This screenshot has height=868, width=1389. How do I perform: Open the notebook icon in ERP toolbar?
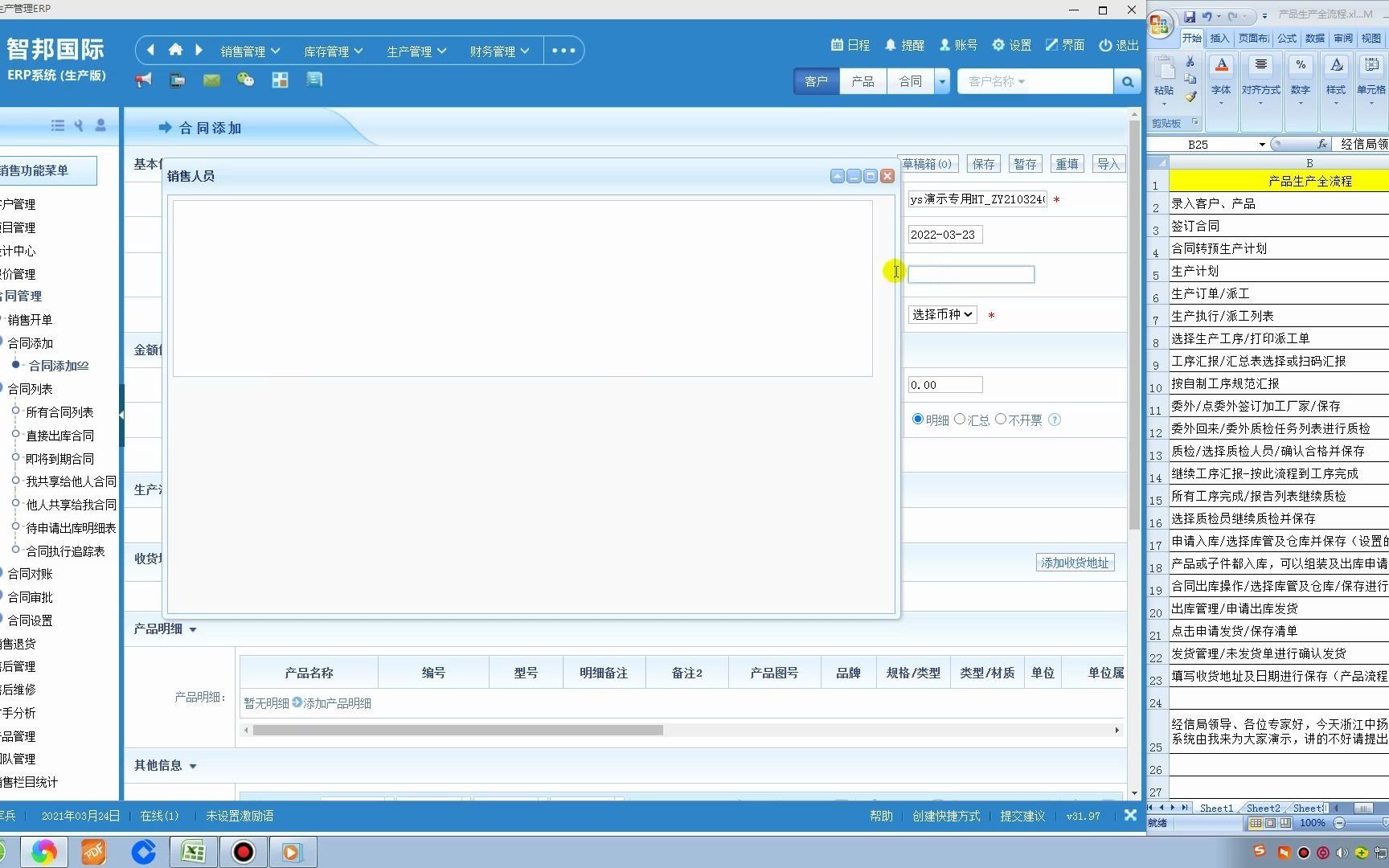click(314, 80)
